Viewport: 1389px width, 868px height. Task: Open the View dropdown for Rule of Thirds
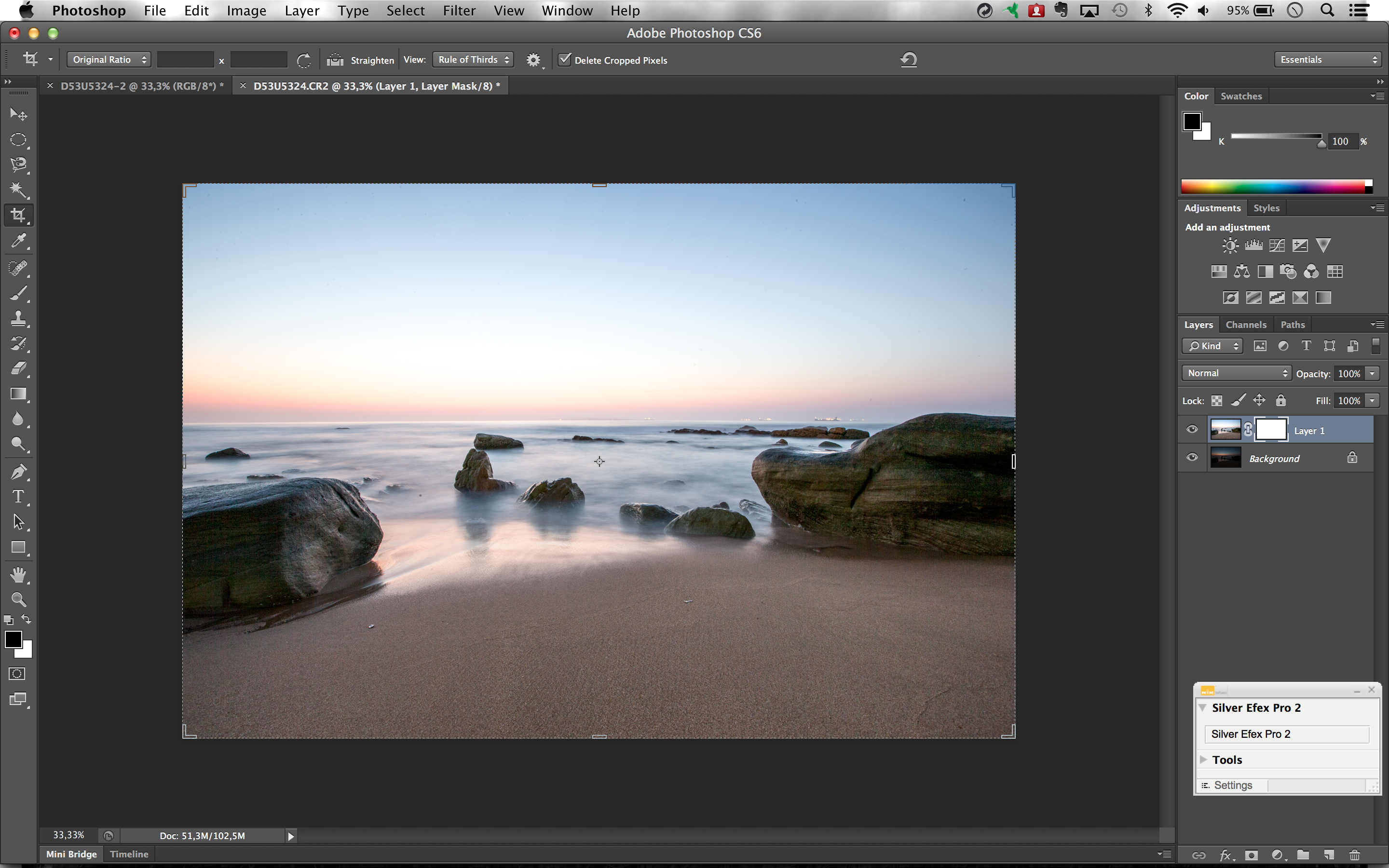tap(475, 59)
